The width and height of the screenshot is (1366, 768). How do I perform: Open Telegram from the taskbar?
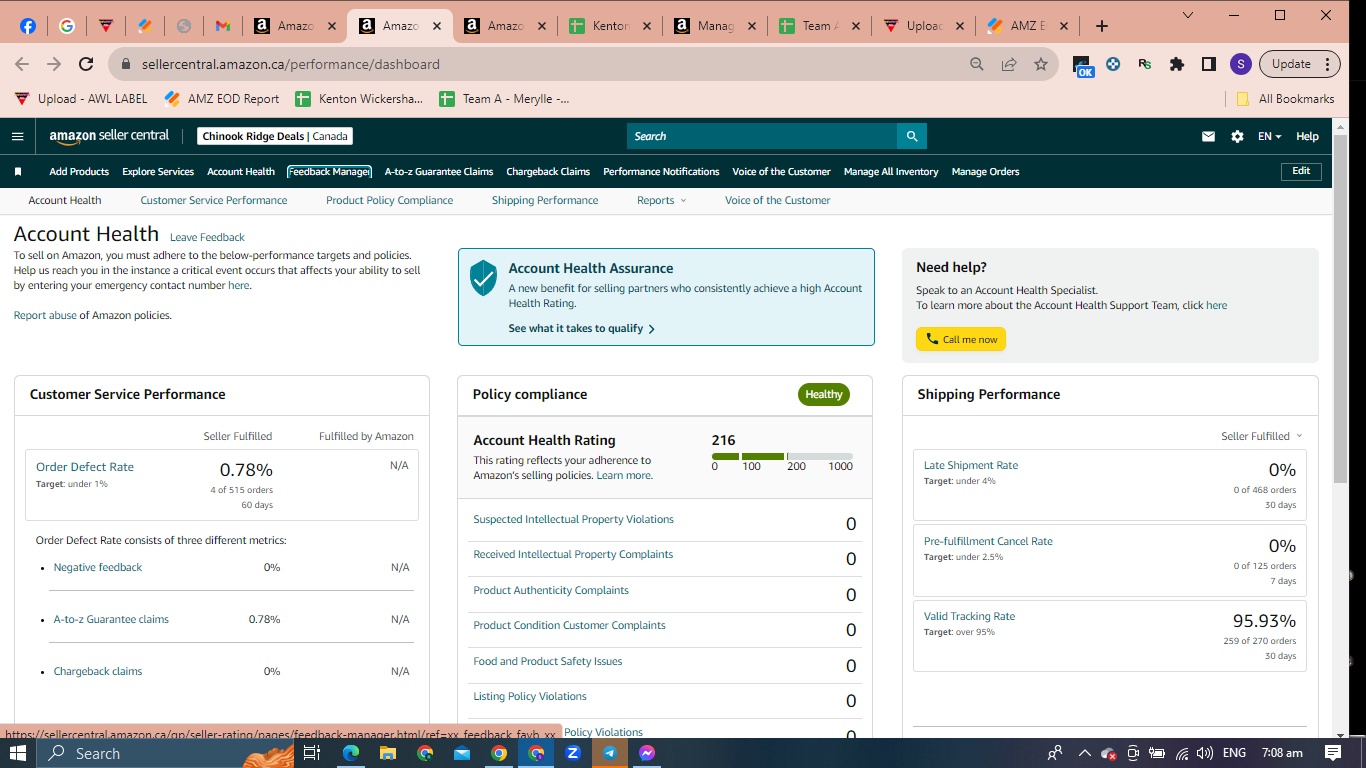(x=610, y=753)
